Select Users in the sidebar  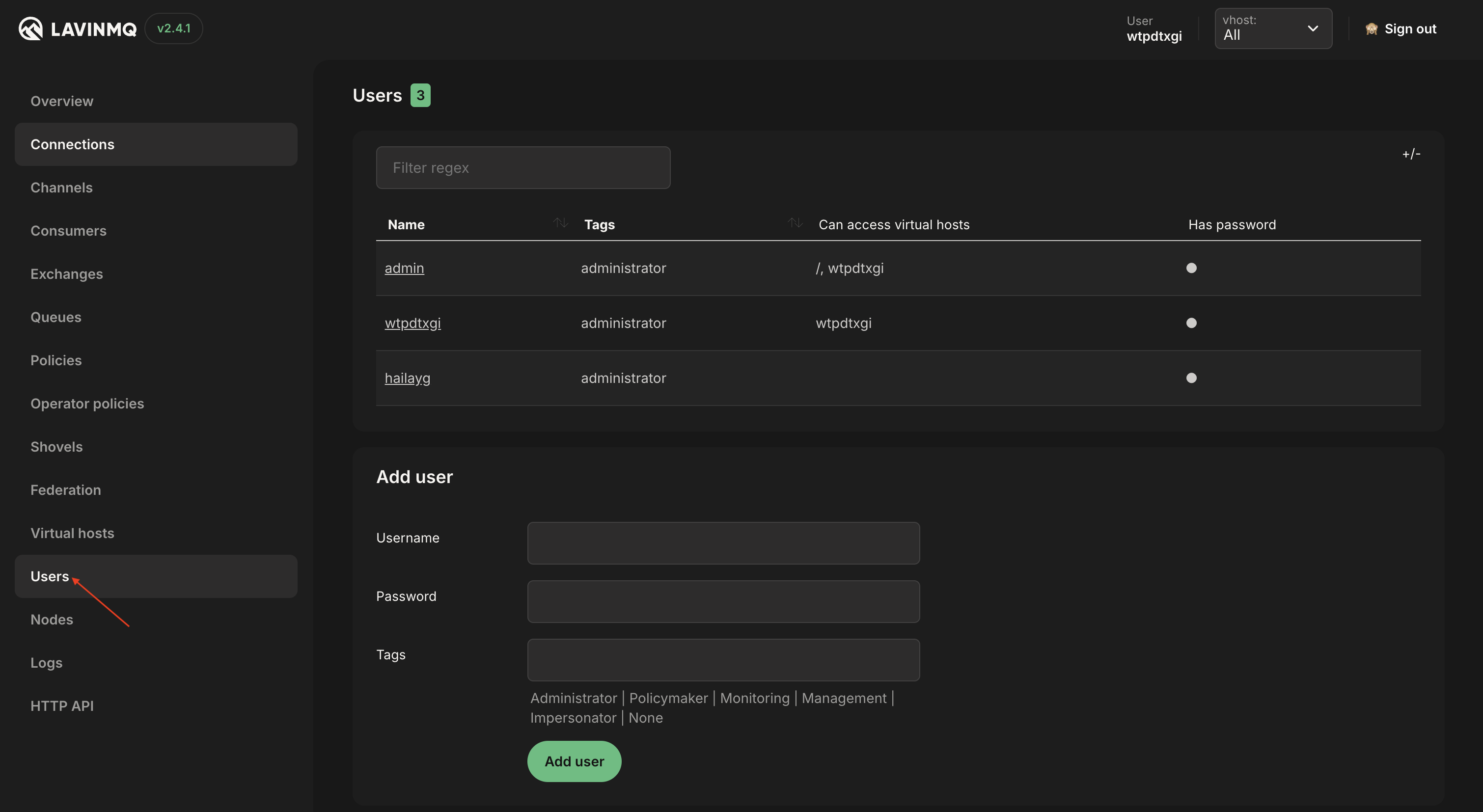(156, 576)
